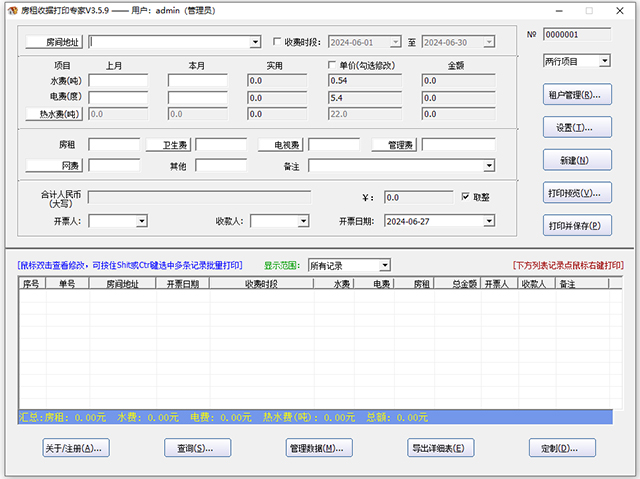Click 打印并保存(P) button
Screen dimensions: 640x479
coord(577,225)
